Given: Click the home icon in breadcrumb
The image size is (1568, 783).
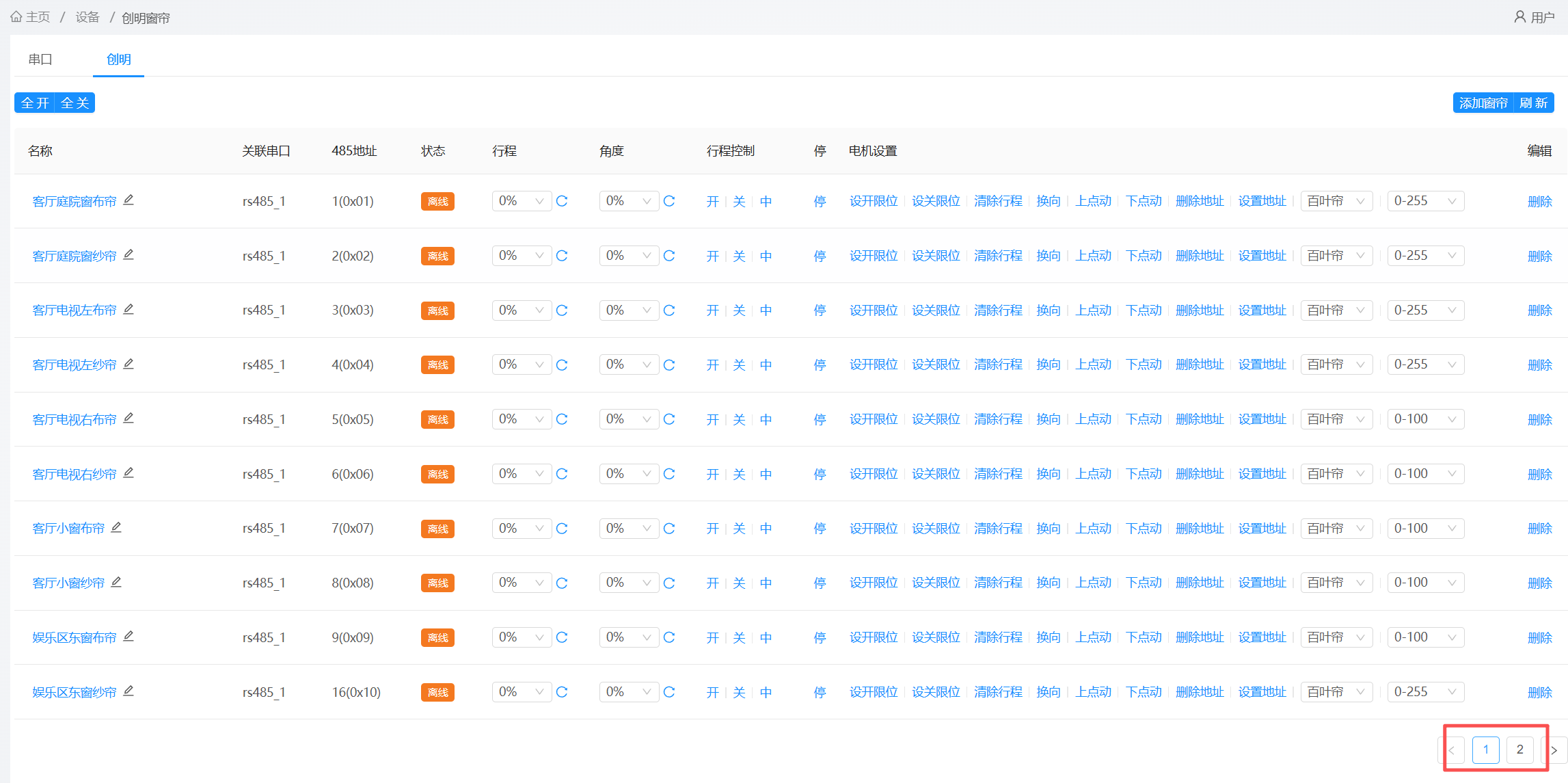Looking at the screenshot, I should (x=16, y=17).
